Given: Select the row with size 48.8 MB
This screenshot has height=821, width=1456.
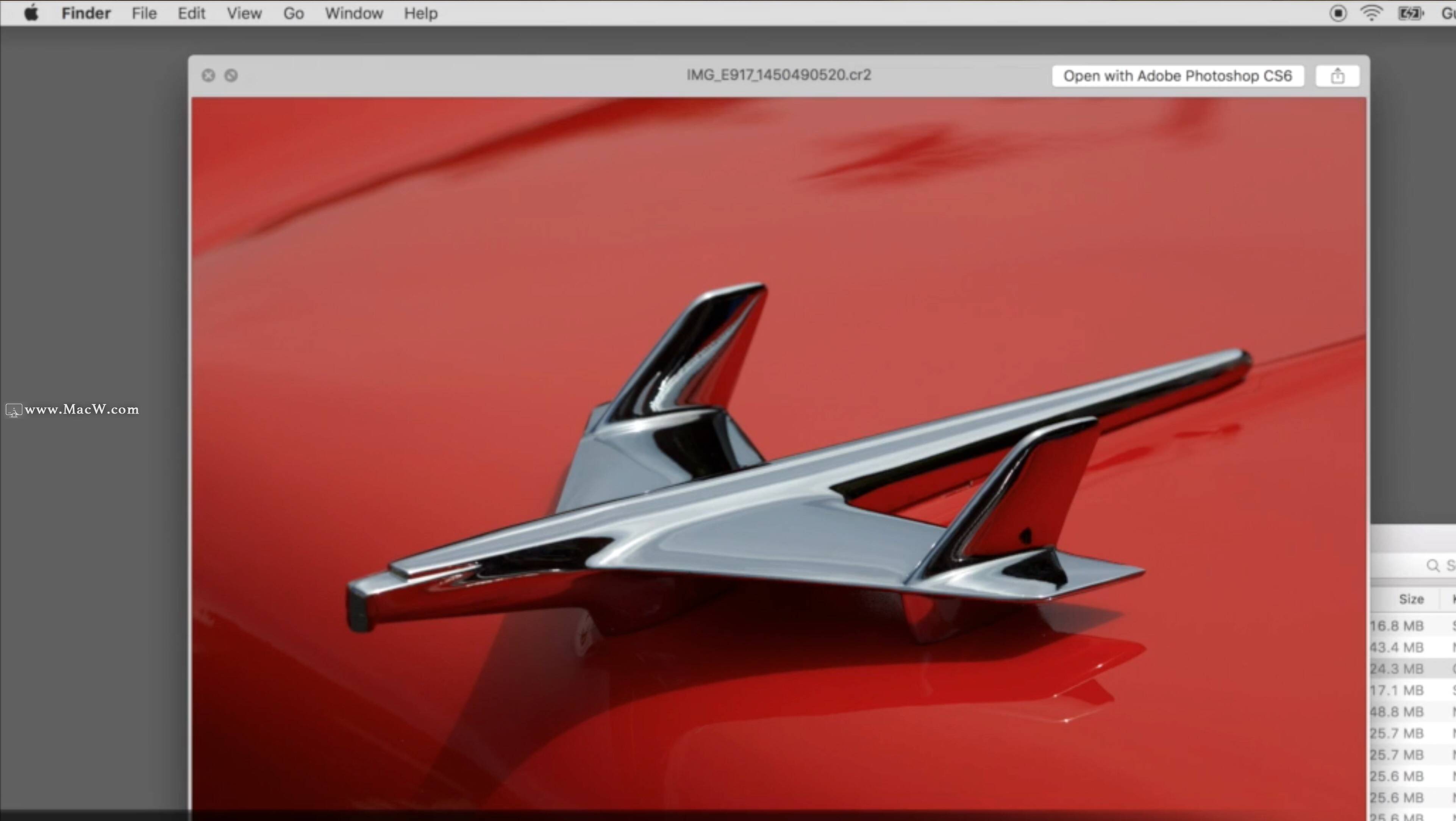Looking at the screenshot, I should point(1413,712).
